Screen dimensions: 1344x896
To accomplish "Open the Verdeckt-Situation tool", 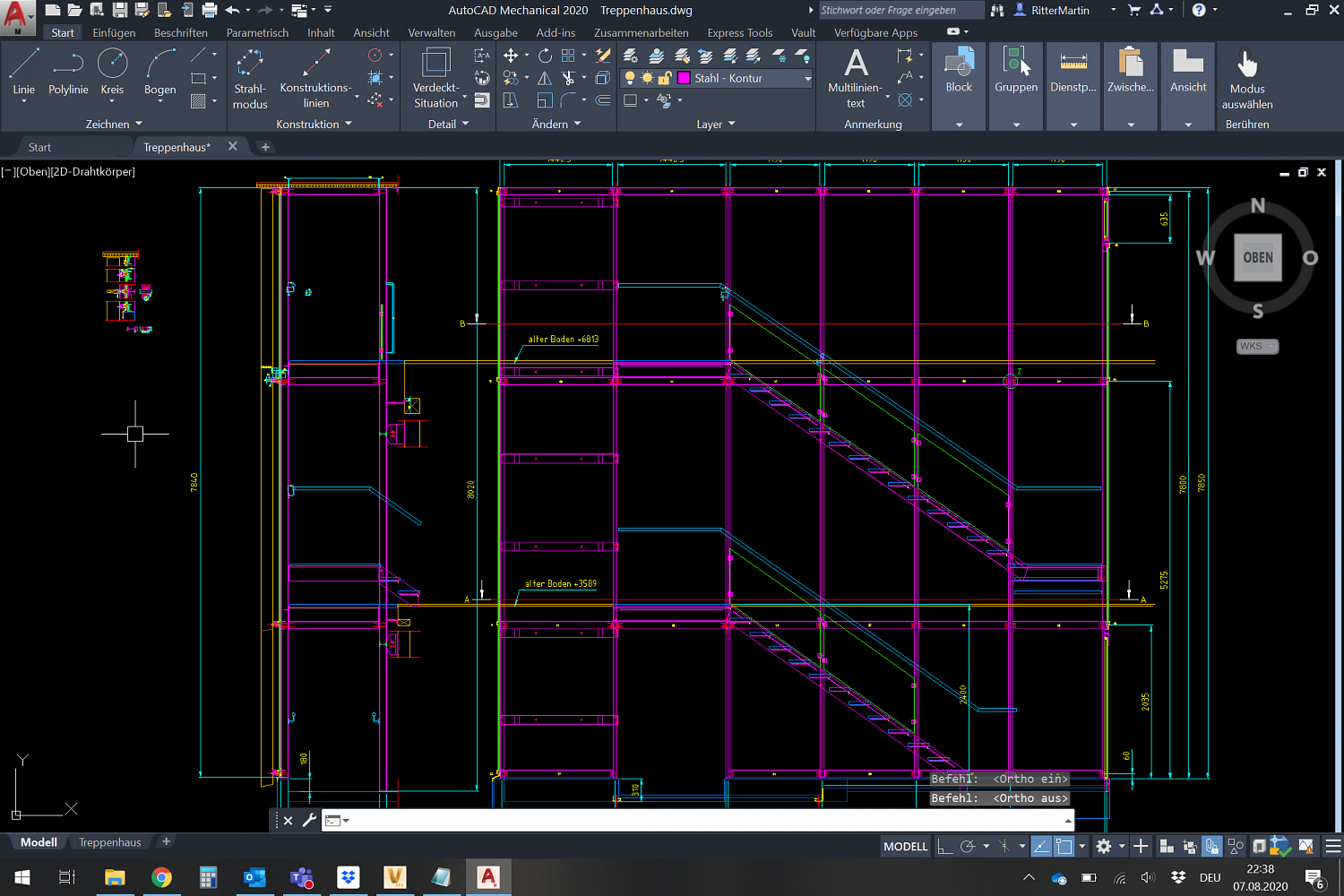I will 435,78.
